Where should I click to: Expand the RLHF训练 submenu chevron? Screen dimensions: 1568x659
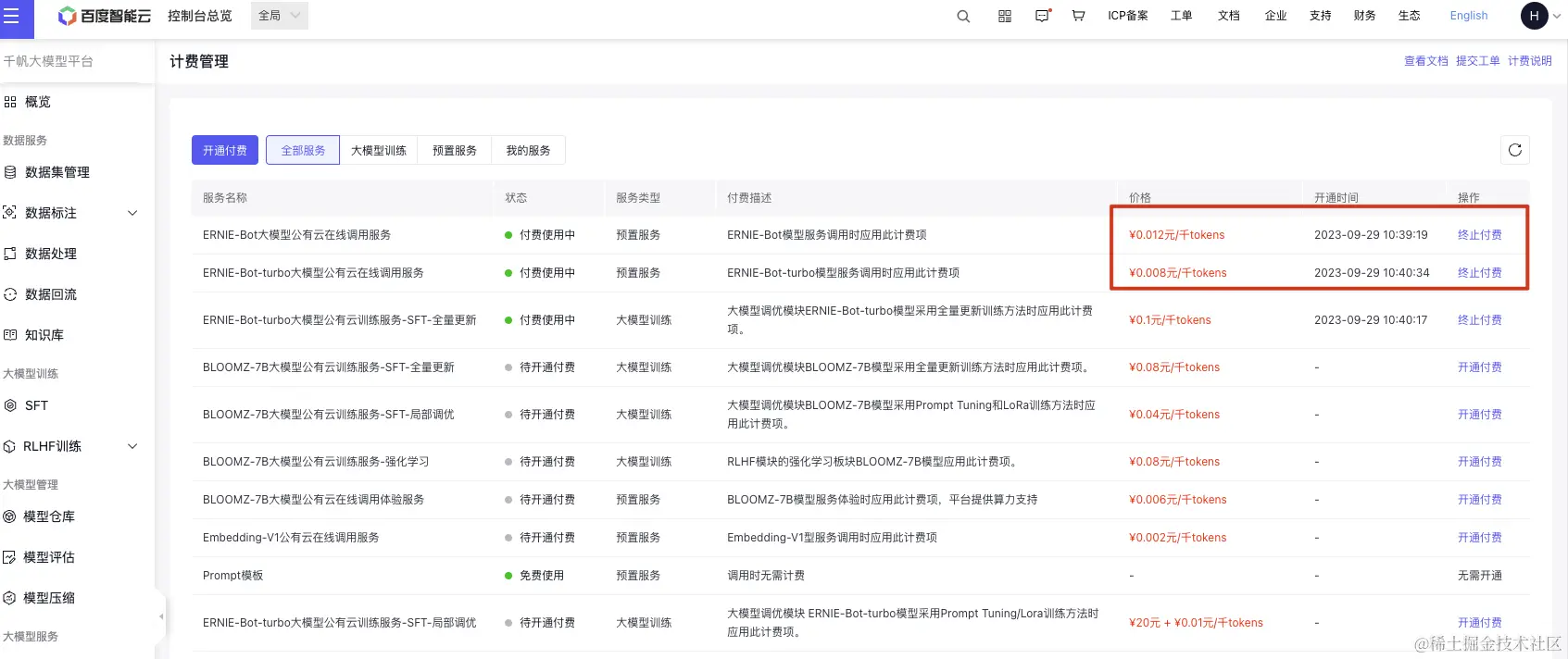(132, 446)
